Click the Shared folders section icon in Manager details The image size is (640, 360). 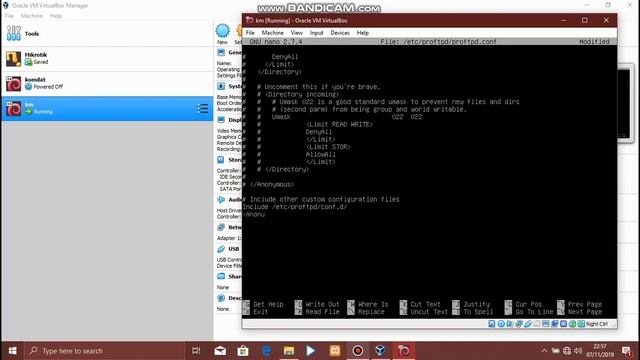(x=221, y=276)
